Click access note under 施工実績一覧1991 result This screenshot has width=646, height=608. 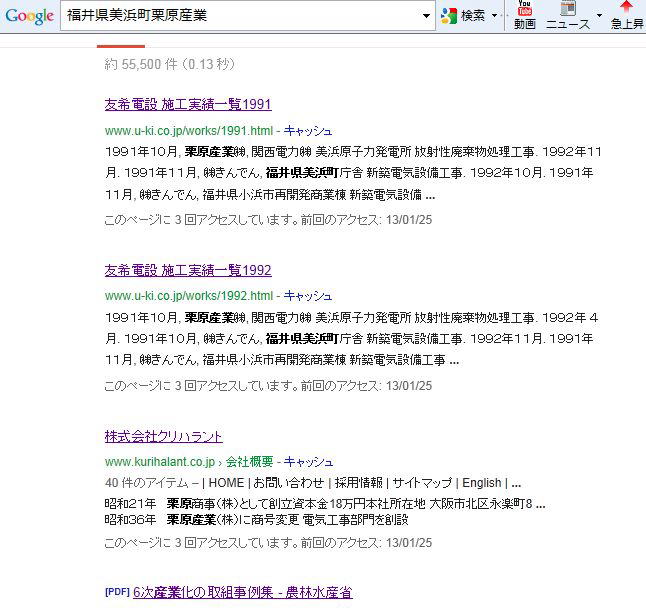coord(268,220)
